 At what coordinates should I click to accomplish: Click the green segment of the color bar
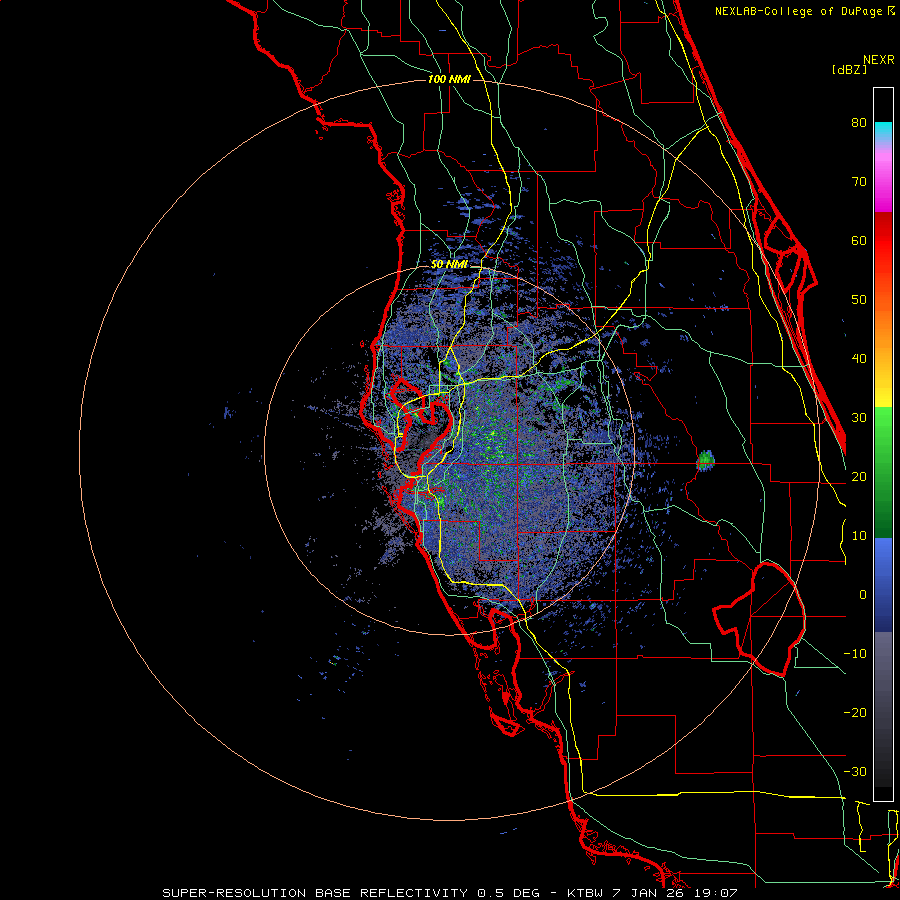[883, 472]
